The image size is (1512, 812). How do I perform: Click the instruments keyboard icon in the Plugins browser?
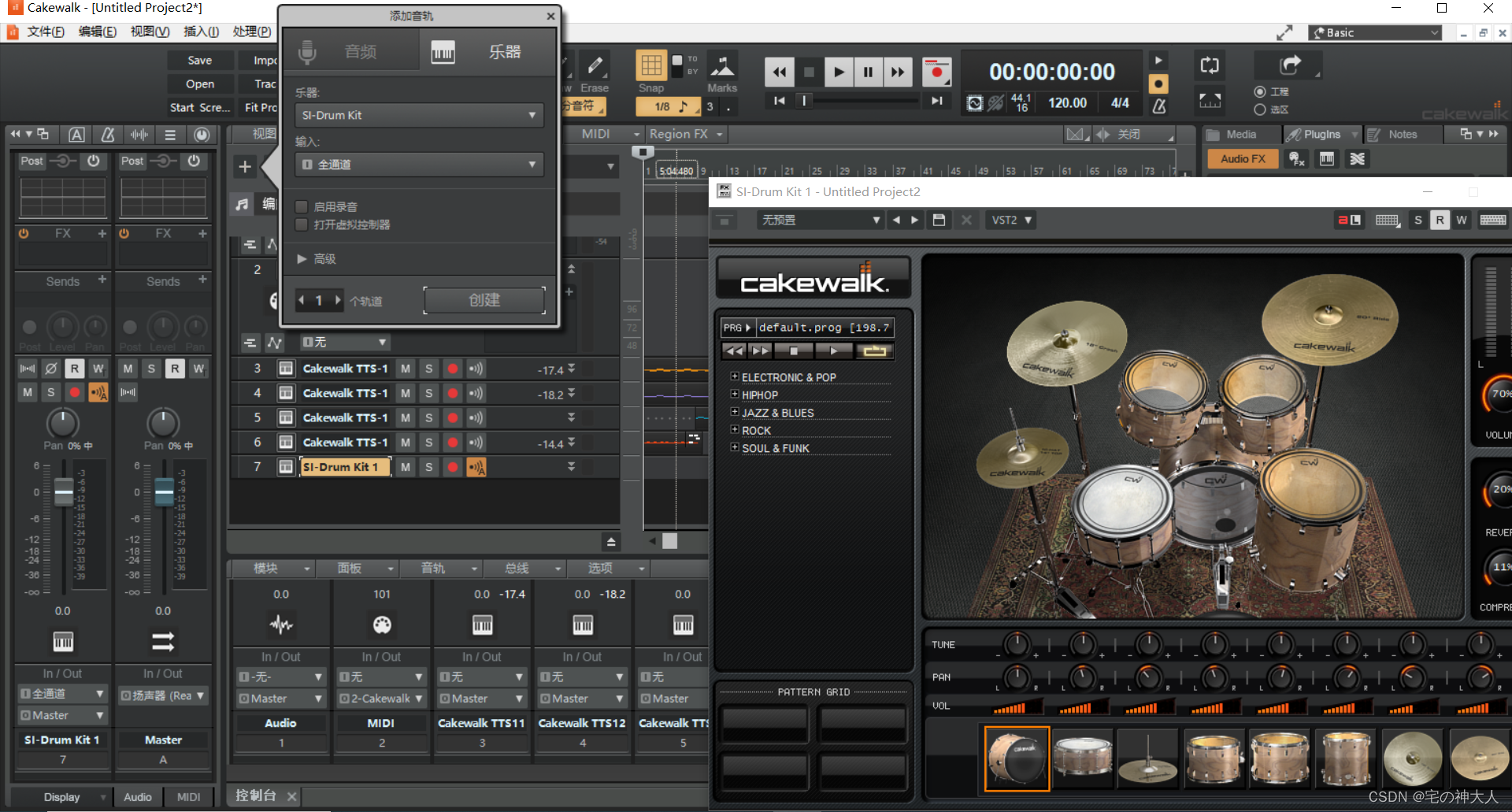[x=1327, y=159]
